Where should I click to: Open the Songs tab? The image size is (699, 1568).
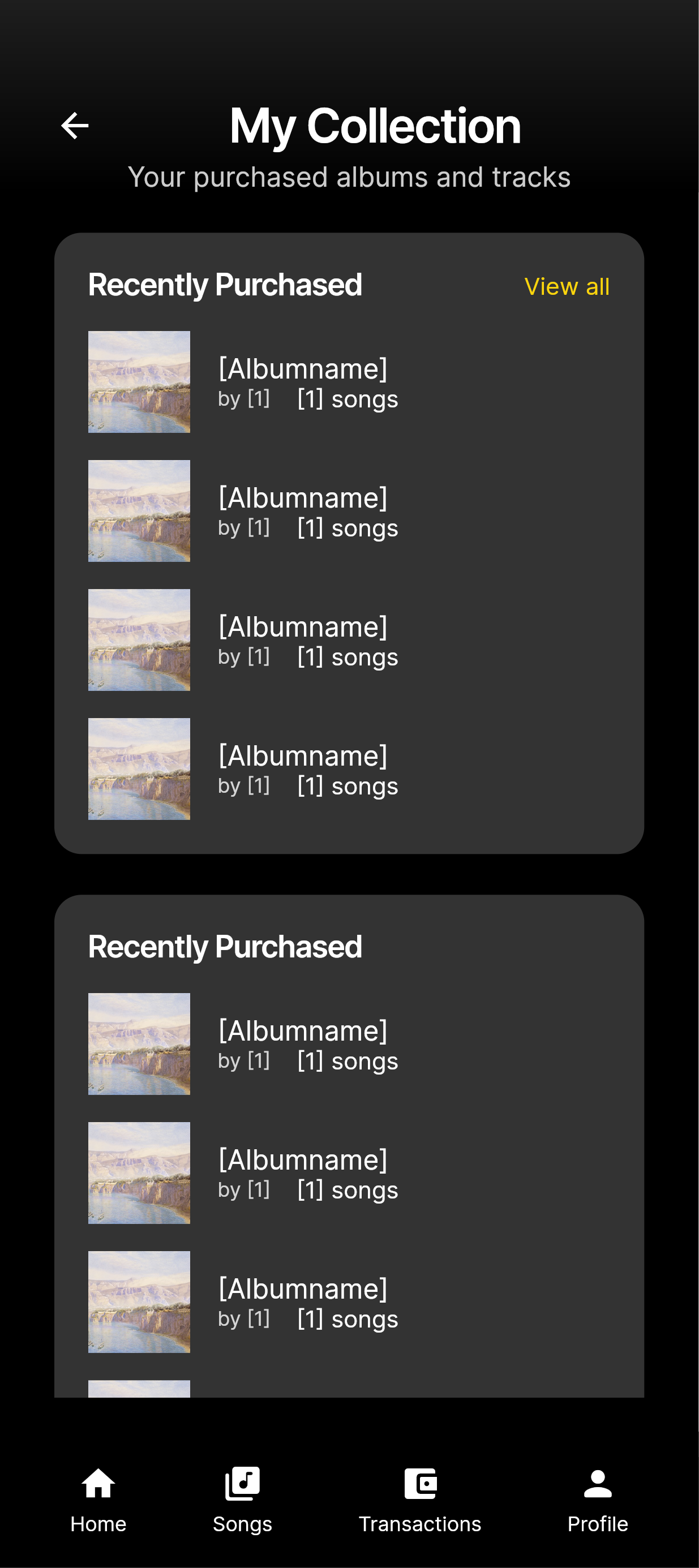coord(242,1503)
